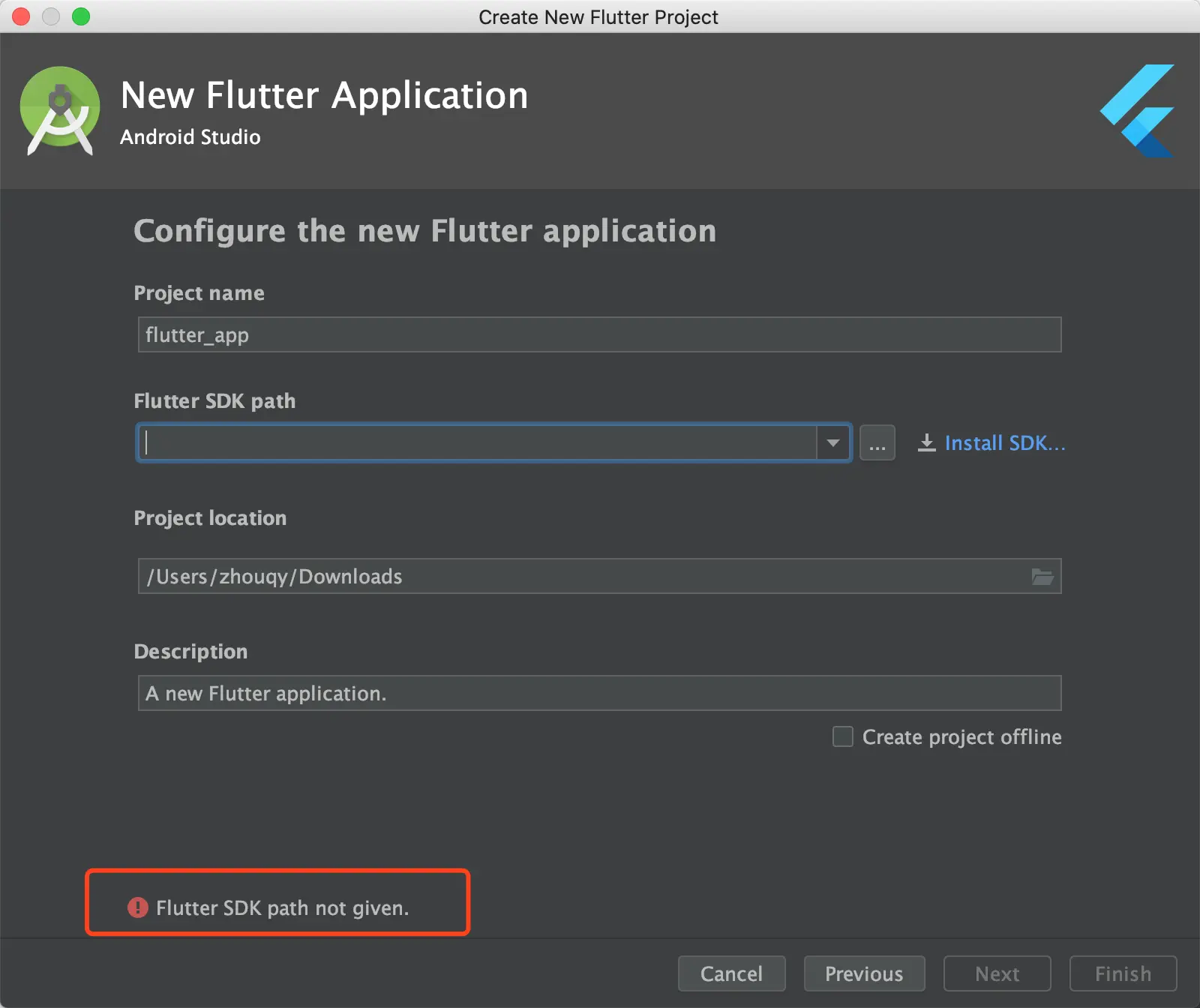This screenshot has height=1008, width=1200.
Task: Edit the Description text field
Action: [598, 693]
